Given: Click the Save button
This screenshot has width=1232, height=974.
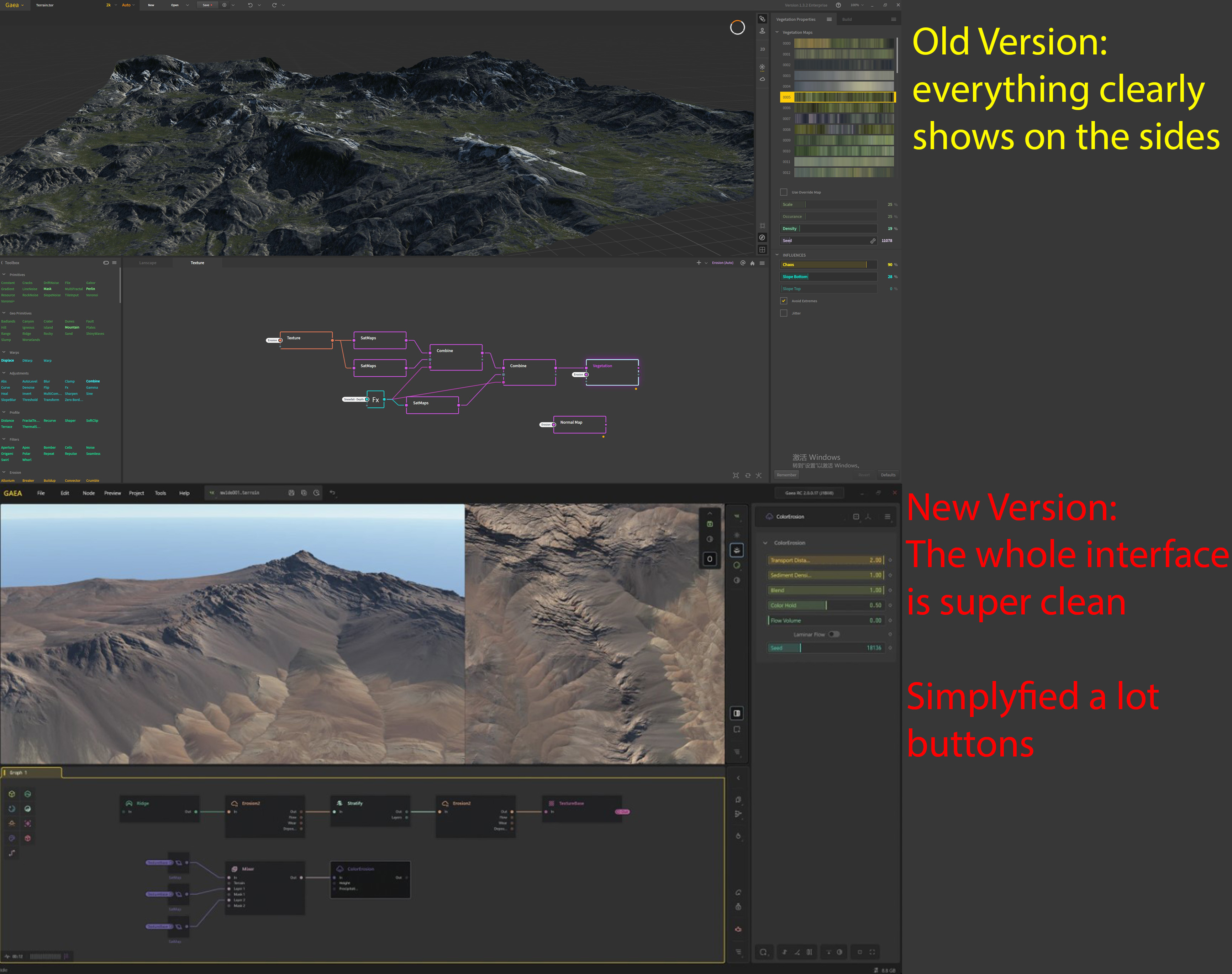Looking at the screenshot, I should coord(206,5).
